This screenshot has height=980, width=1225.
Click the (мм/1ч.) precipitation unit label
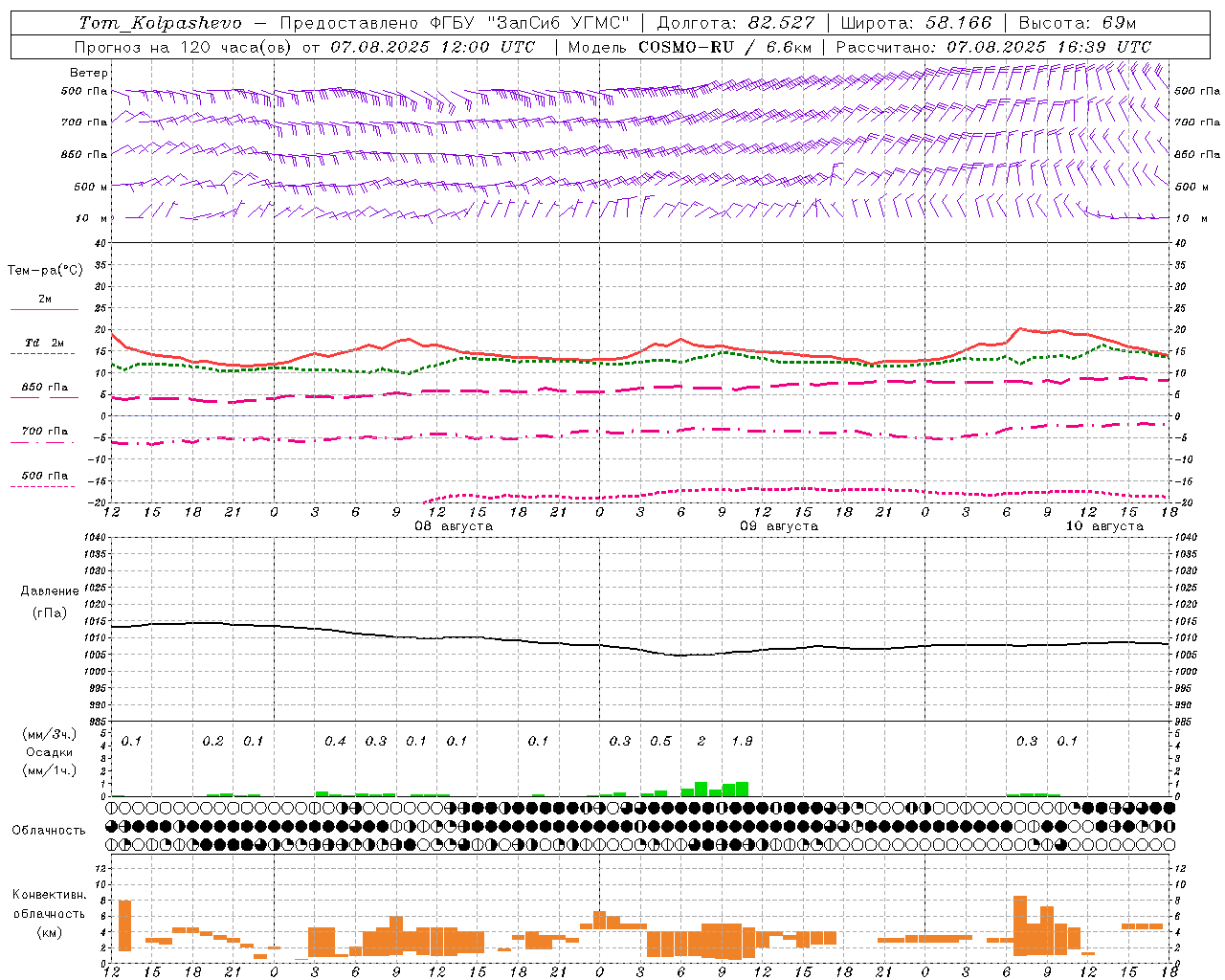(x=50, y=770)
